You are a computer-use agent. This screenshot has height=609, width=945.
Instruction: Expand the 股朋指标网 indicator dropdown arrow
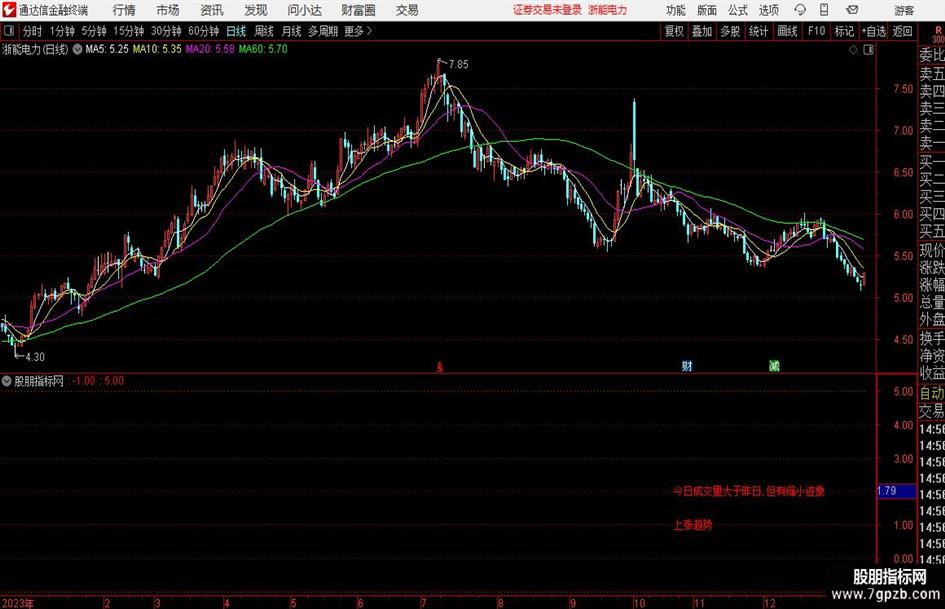click(x=7, y=381)
